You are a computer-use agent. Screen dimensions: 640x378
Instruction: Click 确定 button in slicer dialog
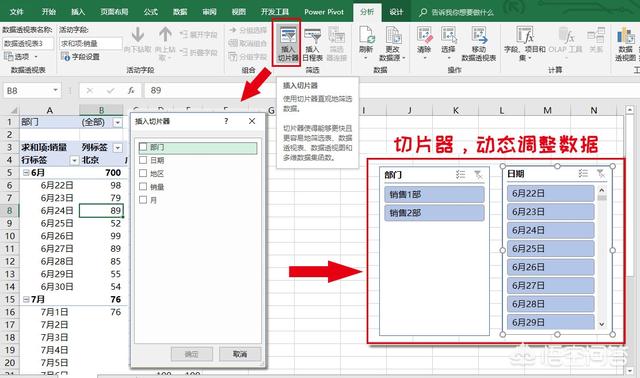click(192, 354)
